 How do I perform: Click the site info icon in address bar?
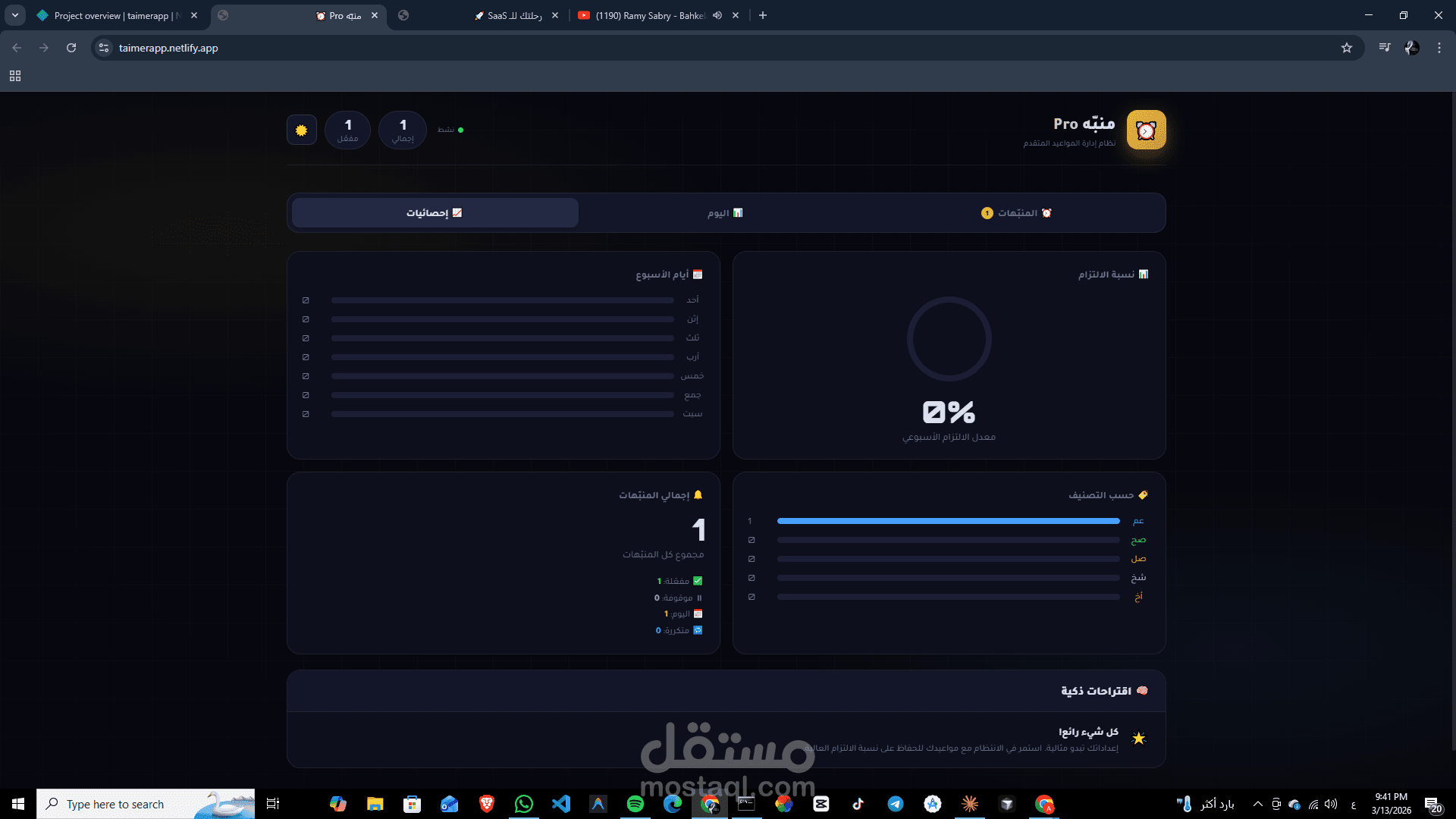coord(104,48)
